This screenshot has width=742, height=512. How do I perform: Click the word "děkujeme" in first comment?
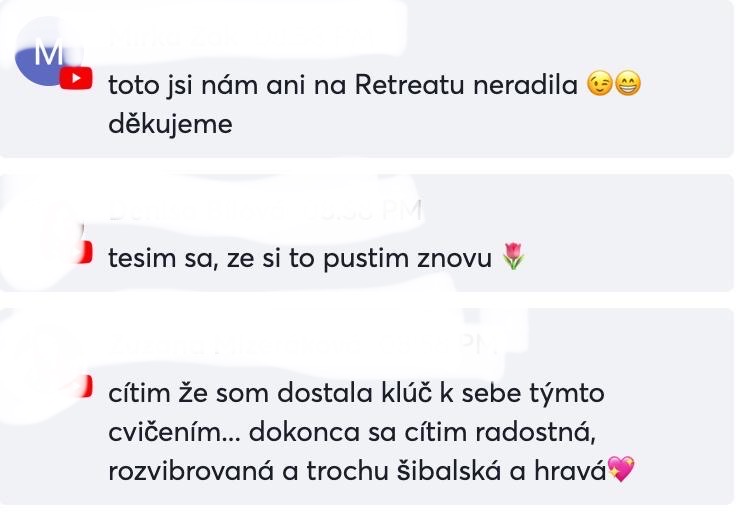pyautogui.click(x=170, y=124)
